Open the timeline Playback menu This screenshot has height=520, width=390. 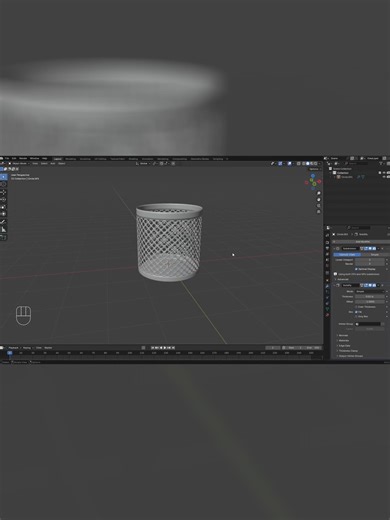tap(14, 348)
